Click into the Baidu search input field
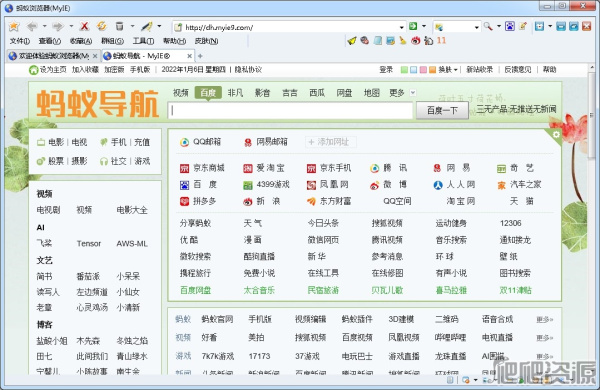 [290, 111]
